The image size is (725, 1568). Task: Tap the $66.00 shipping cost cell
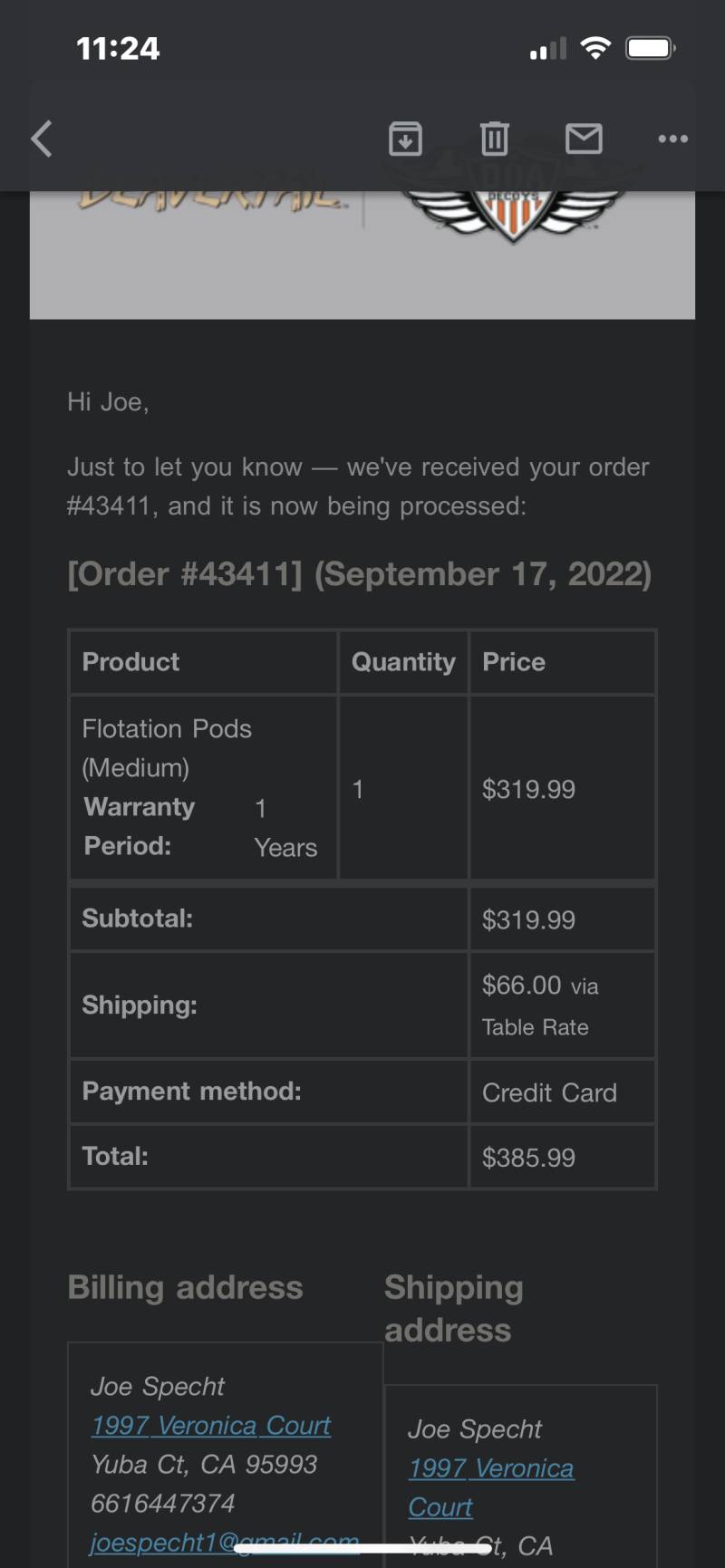[x=562, y=1005]
